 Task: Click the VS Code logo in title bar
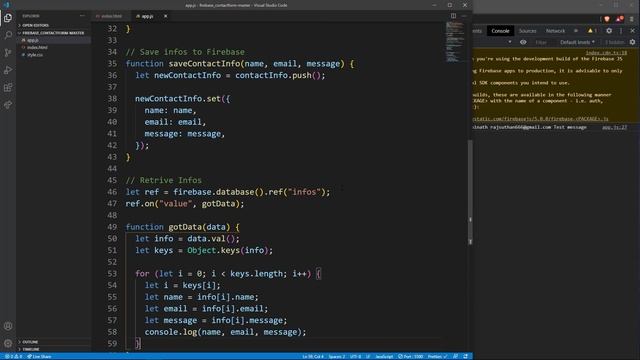(x=6, y=5)
